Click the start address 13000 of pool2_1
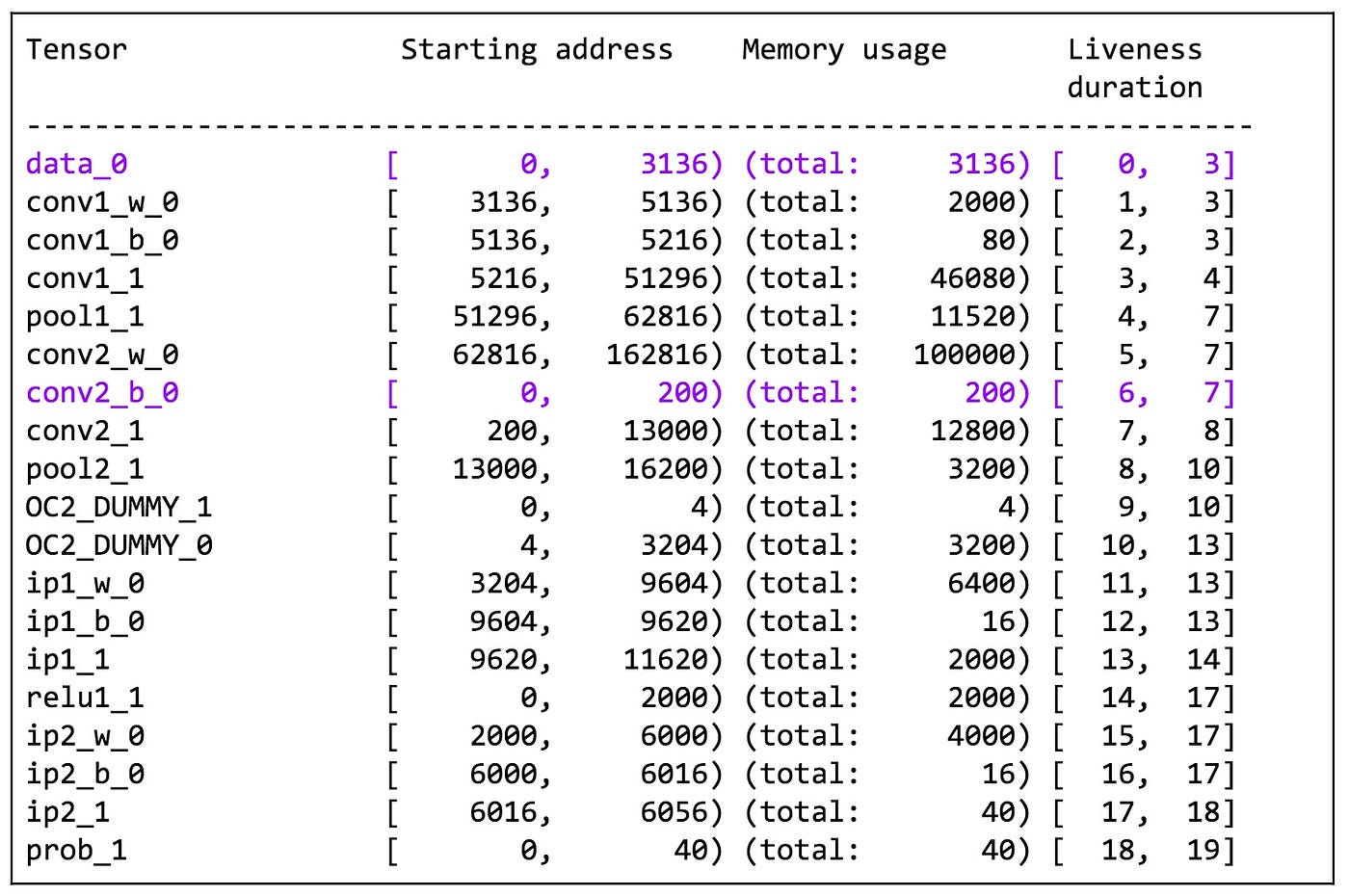Screen dimensions: 1349x896 pyautogui.click(x=494, y=469)
